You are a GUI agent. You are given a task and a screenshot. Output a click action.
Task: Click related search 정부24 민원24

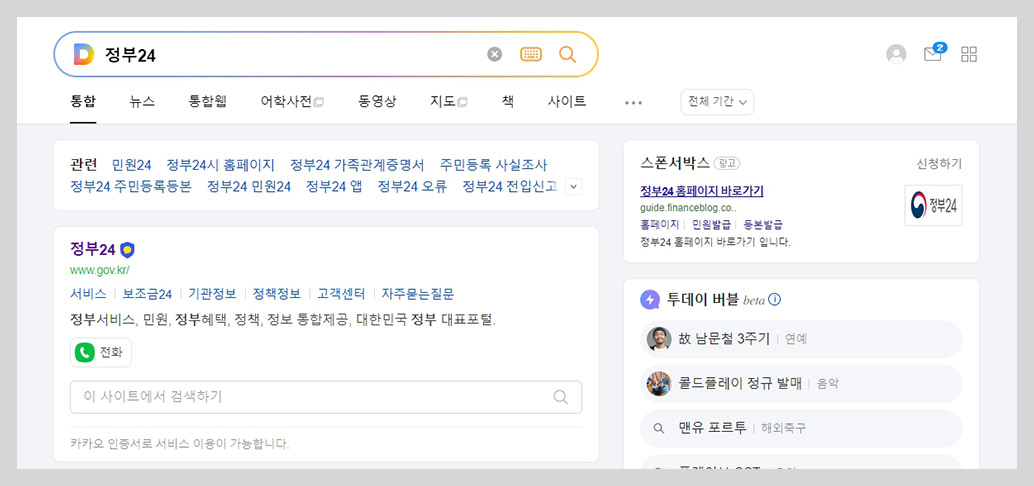pyautogui.click(x=249, y=187)
